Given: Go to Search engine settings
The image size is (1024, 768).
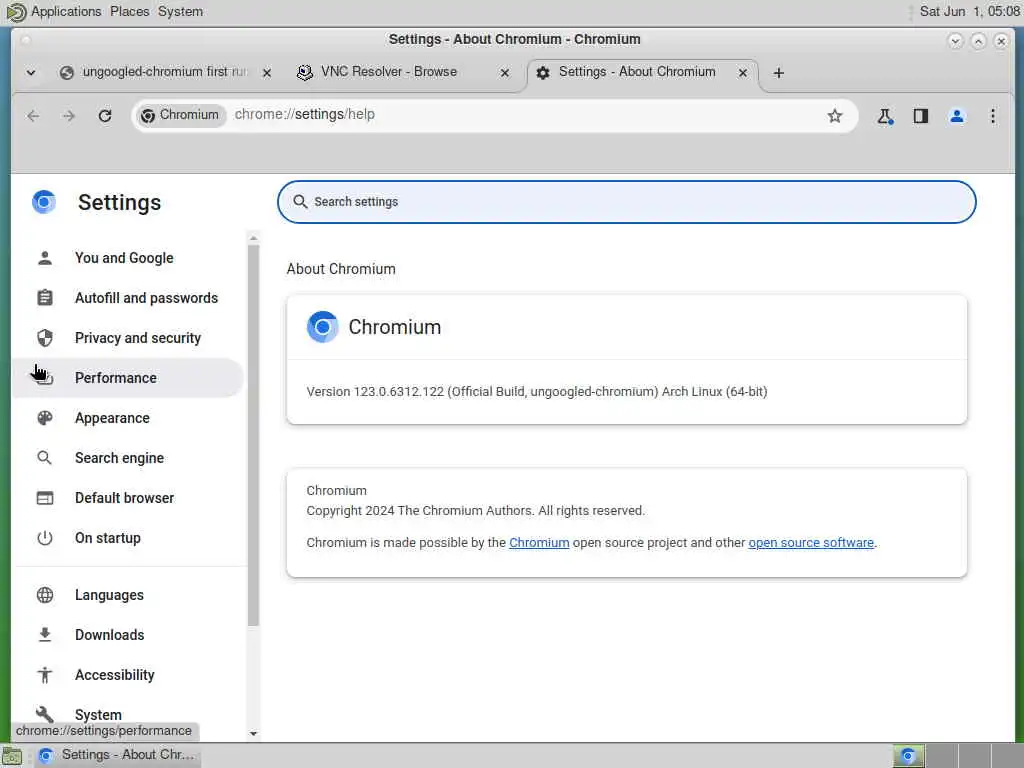Looking at the screenshot, I should coord(127,458).
